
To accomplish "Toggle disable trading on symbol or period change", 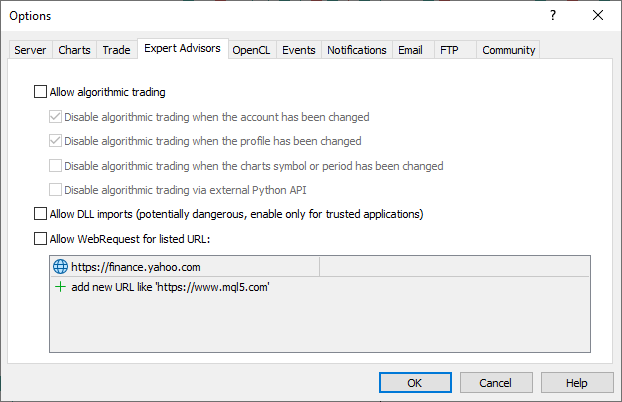I will pyautogui.click(x=55, y=166).
